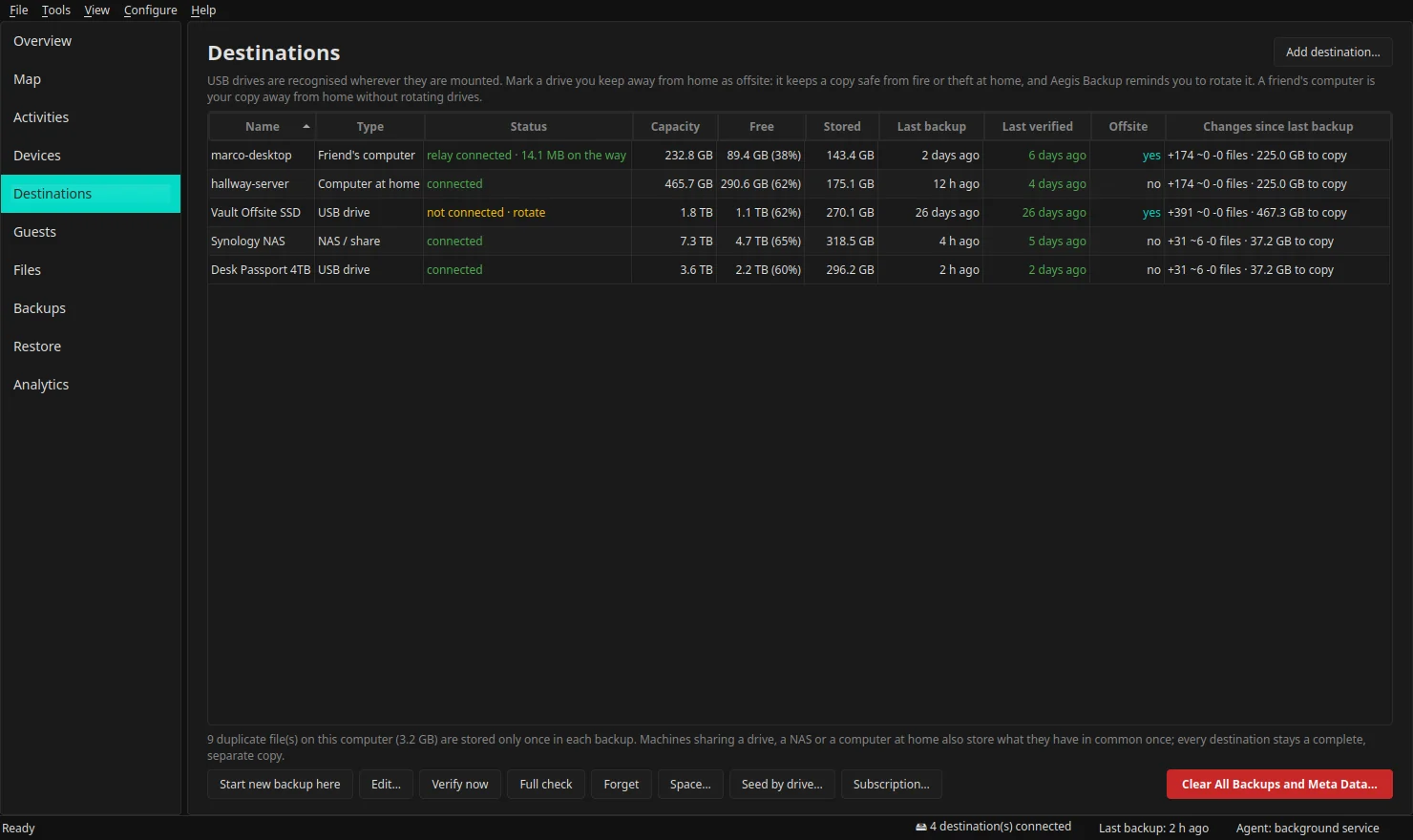
Task: Sort by the Capacity column header
Action: [675, 126]
